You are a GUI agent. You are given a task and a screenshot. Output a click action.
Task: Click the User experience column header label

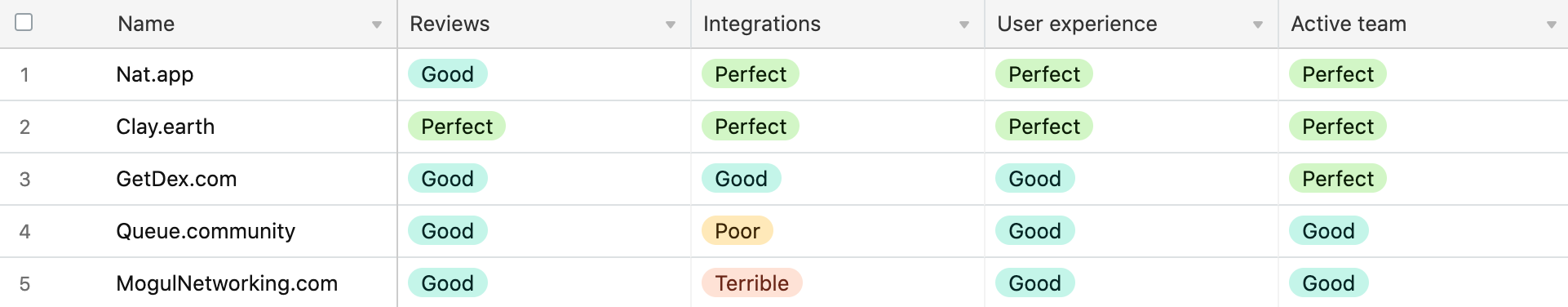click(1077, 24)
